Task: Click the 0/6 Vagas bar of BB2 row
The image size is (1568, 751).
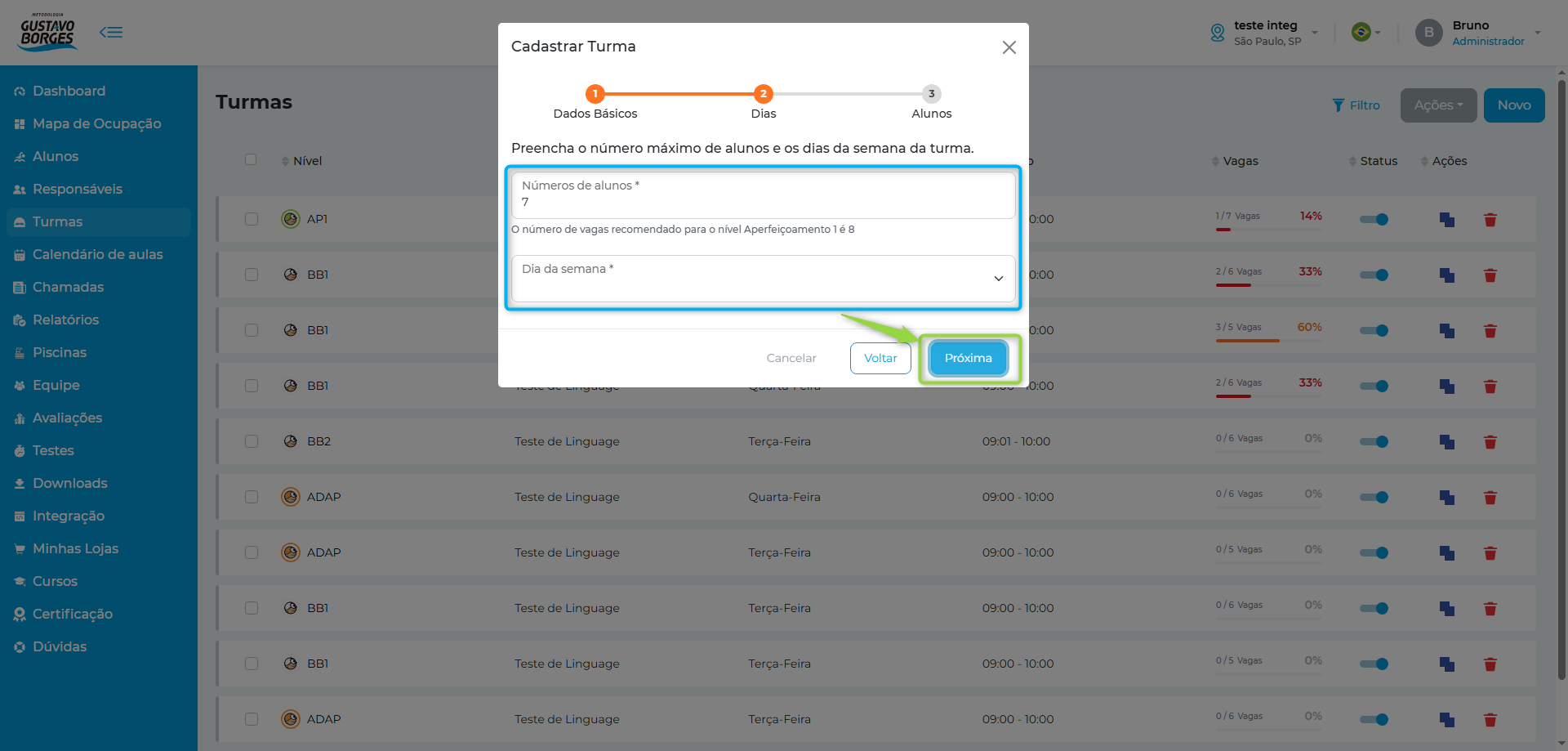Action: 1269,452
